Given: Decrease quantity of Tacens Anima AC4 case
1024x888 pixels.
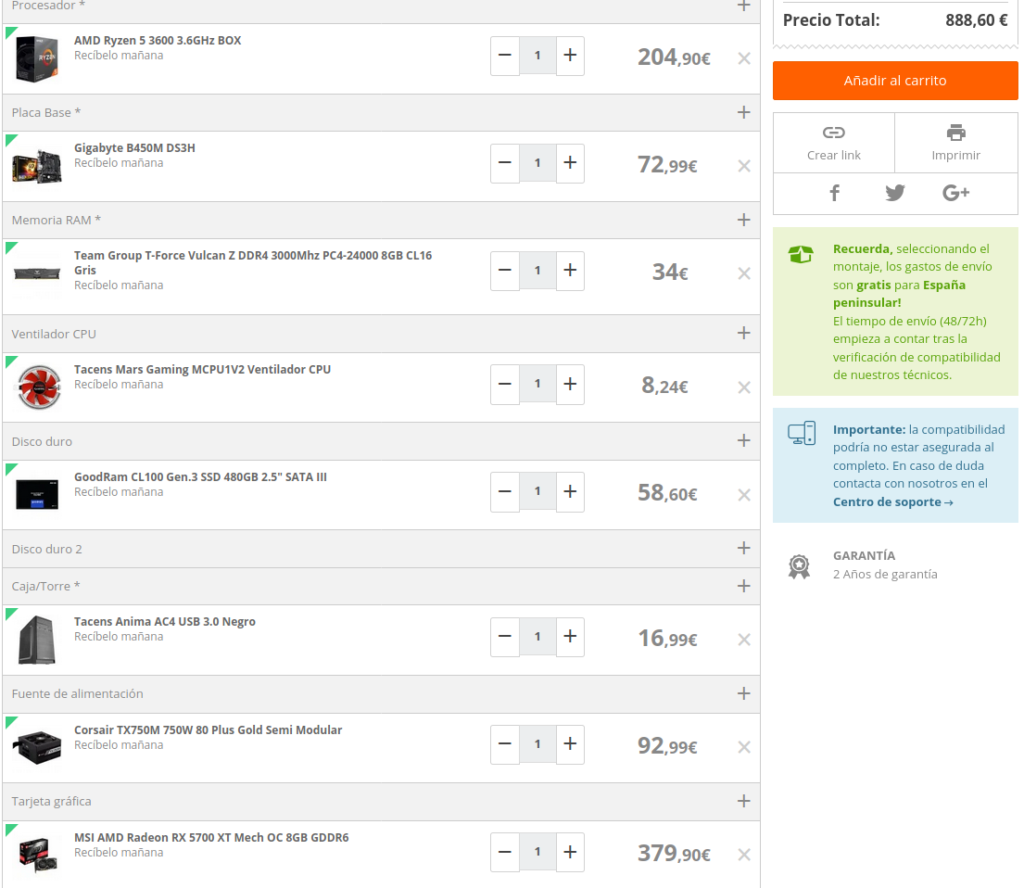Looking at the screenshot, I should [505, 637].
